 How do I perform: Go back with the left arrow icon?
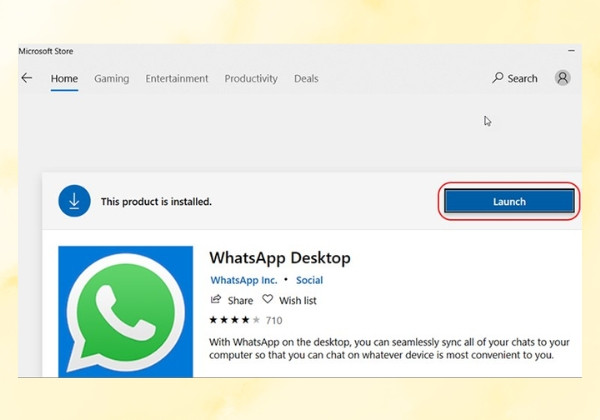(27, 78)
